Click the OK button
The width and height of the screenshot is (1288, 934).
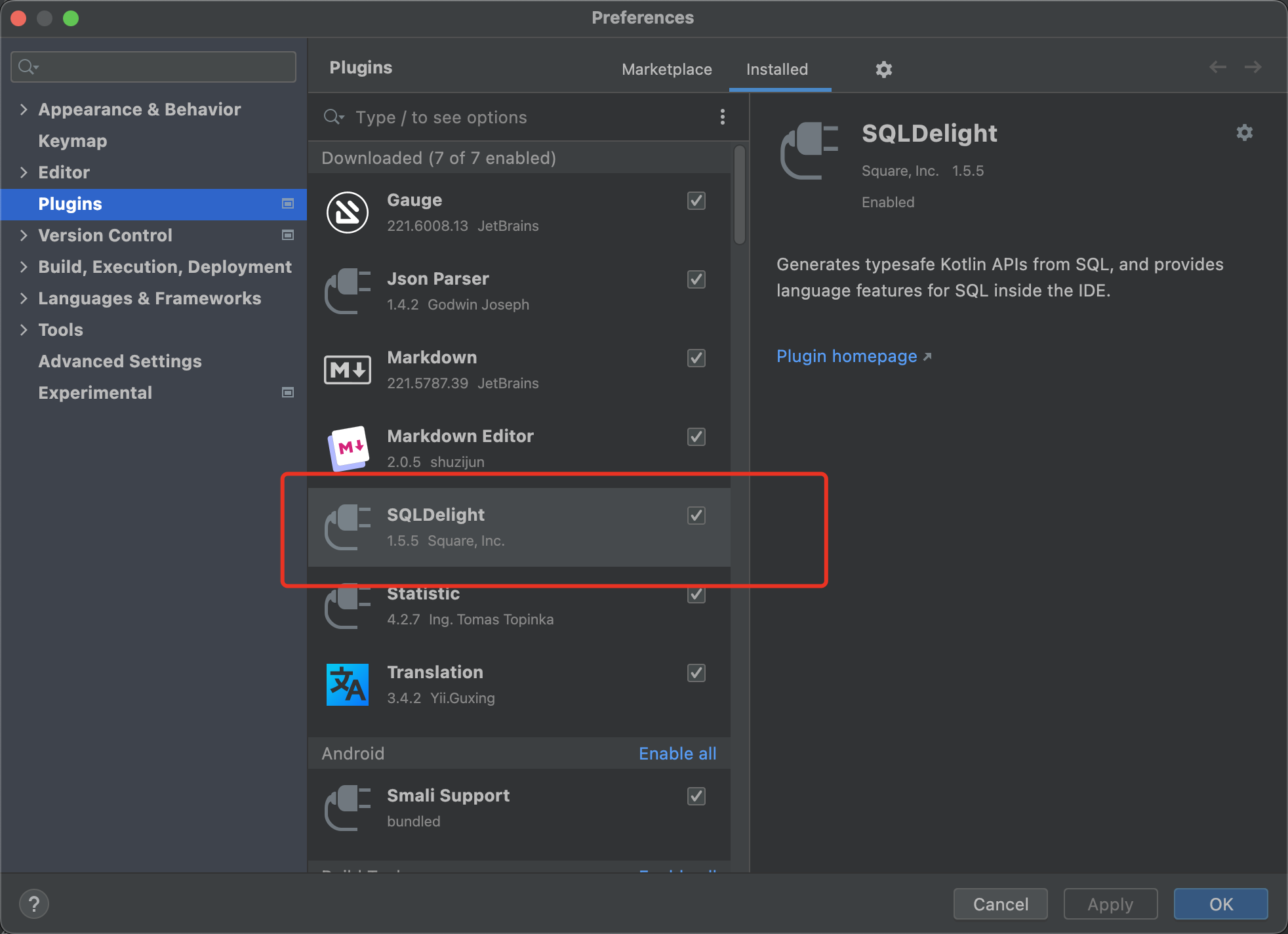pos(1221,904)
